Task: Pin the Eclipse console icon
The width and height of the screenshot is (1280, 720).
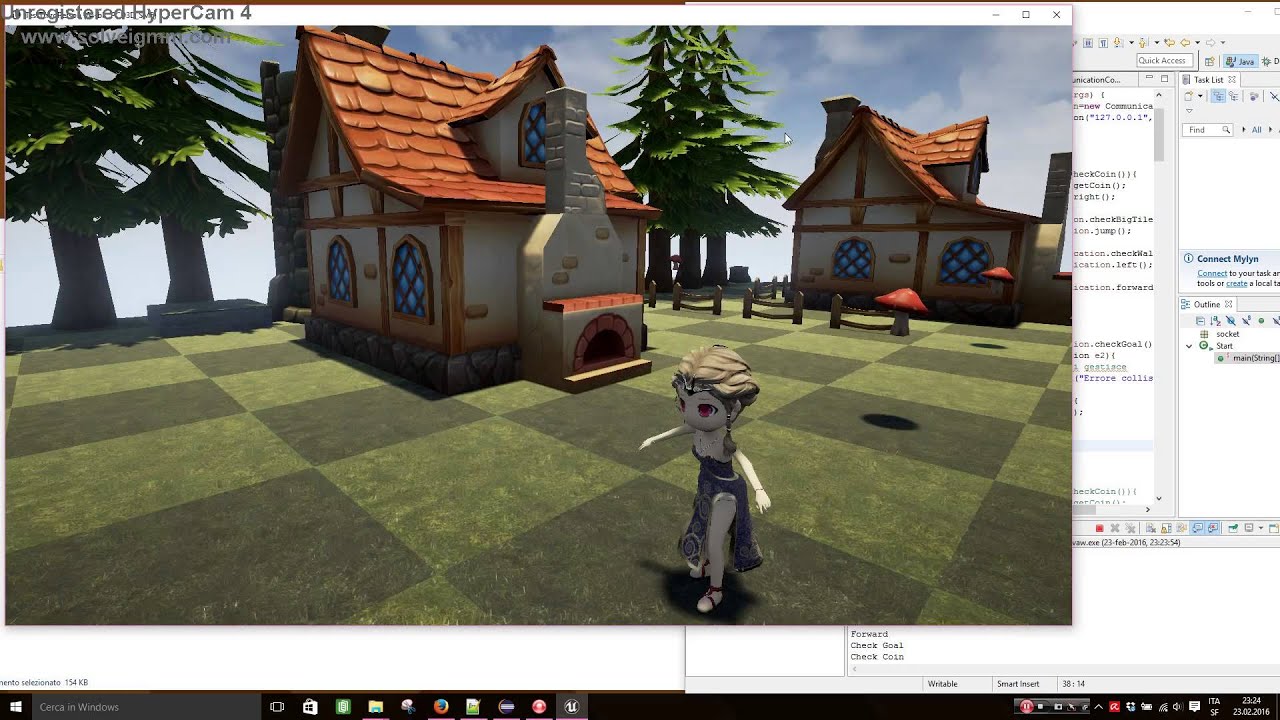Action: tap(1234, 528)
